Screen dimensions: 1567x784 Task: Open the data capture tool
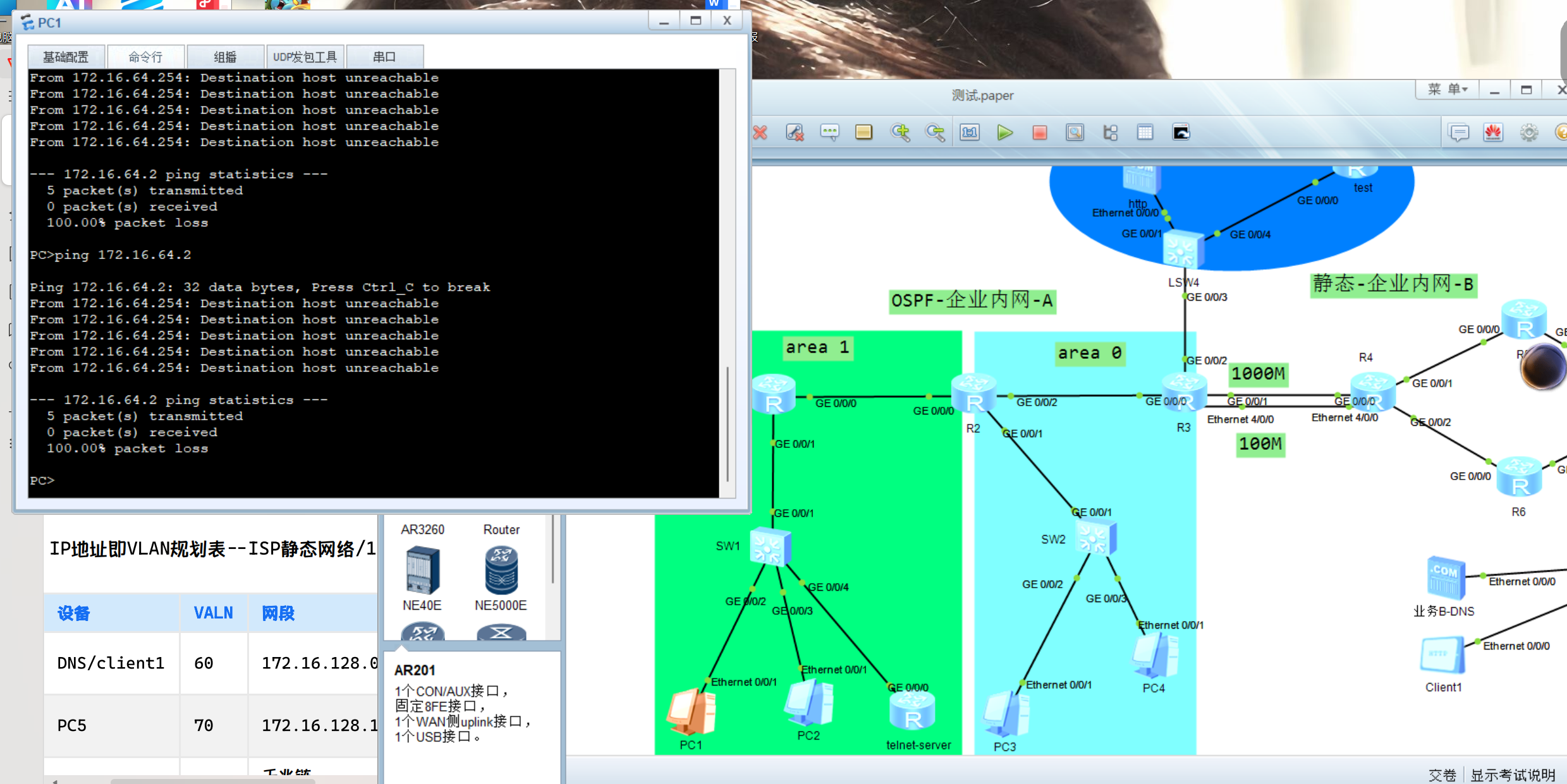(1075, 133)
